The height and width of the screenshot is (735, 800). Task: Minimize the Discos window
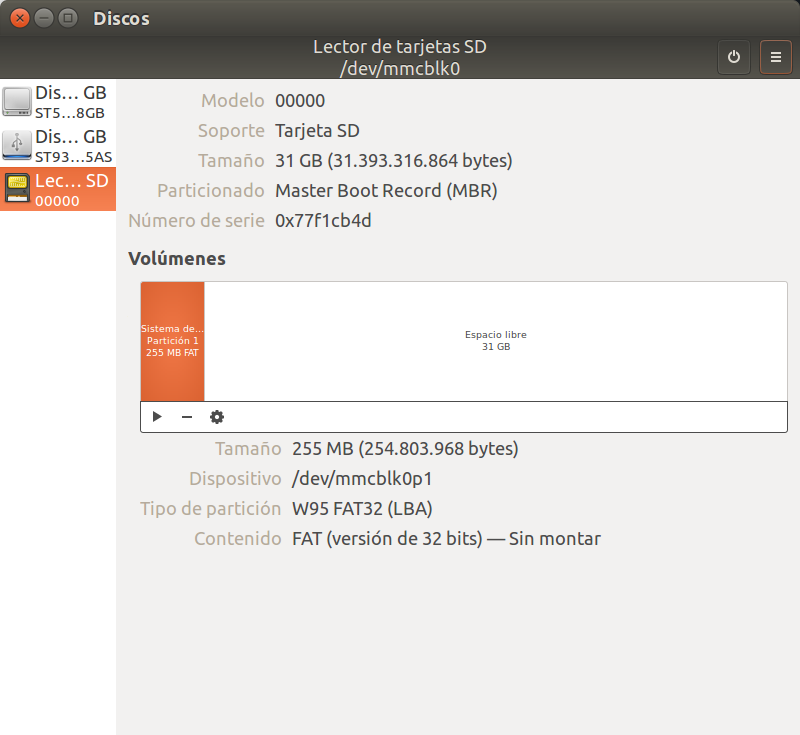click(x=44, y=18)
